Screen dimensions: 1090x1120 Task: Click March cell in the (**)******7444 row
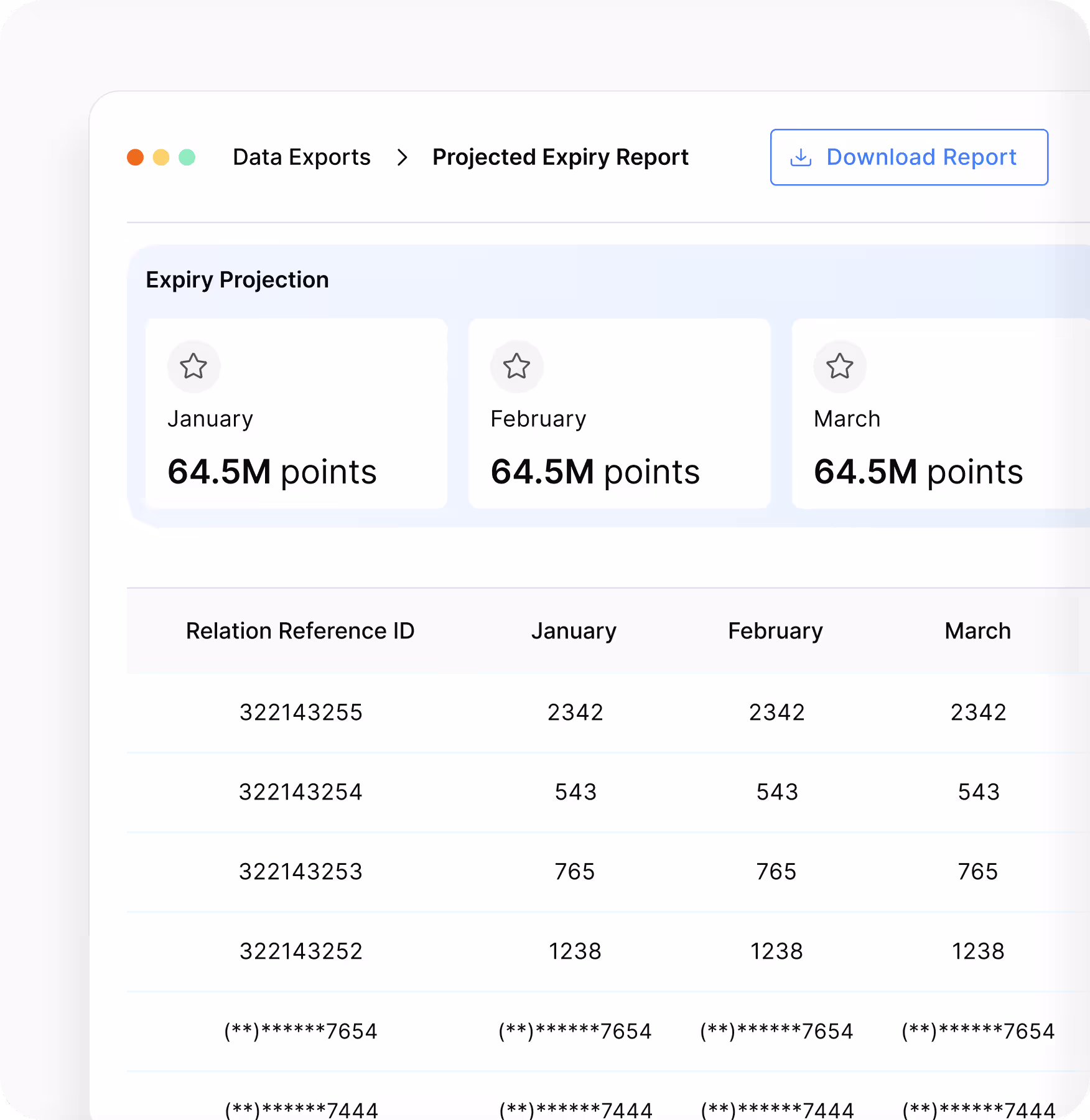[x=979, y=1109]
